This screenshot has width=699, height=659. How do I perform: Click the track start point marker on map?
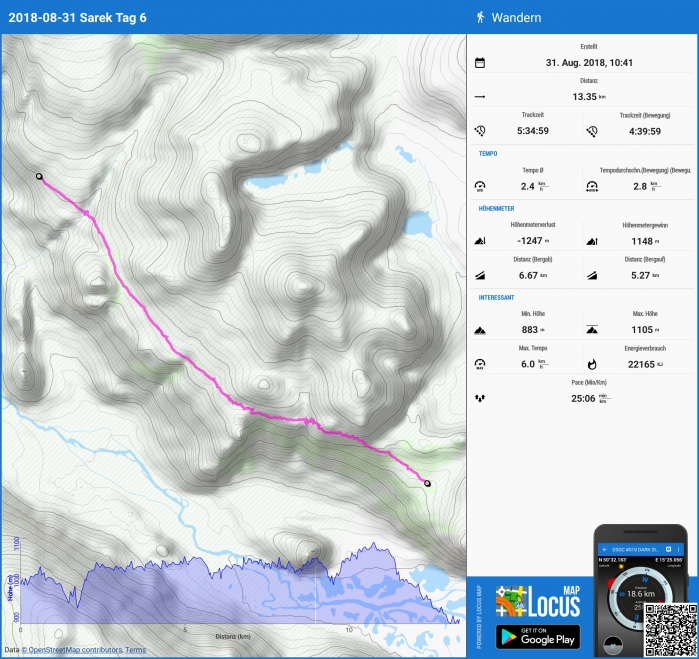39,177
